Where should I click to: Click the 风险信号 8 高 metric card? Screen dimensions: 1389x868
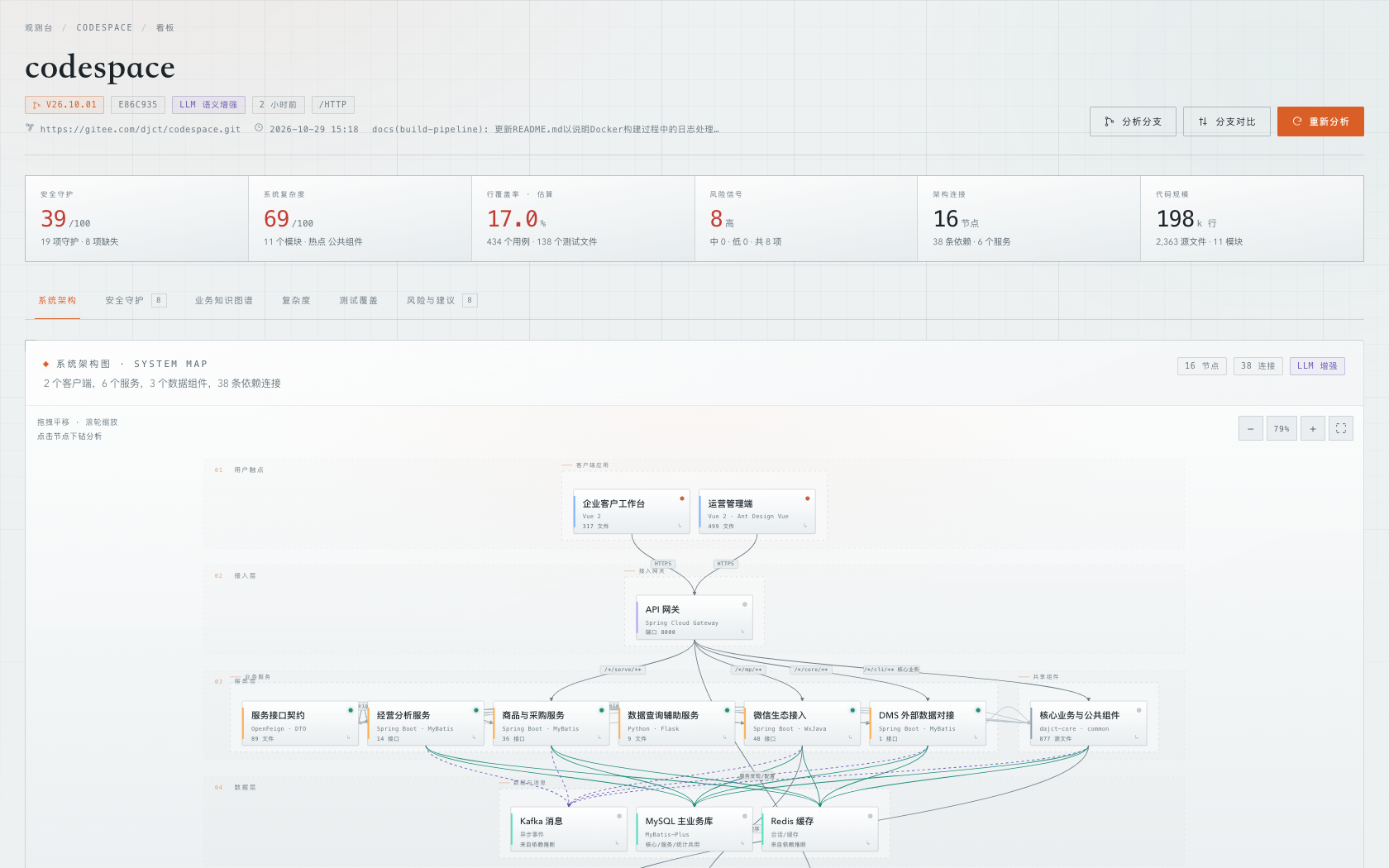pos(806,218)
